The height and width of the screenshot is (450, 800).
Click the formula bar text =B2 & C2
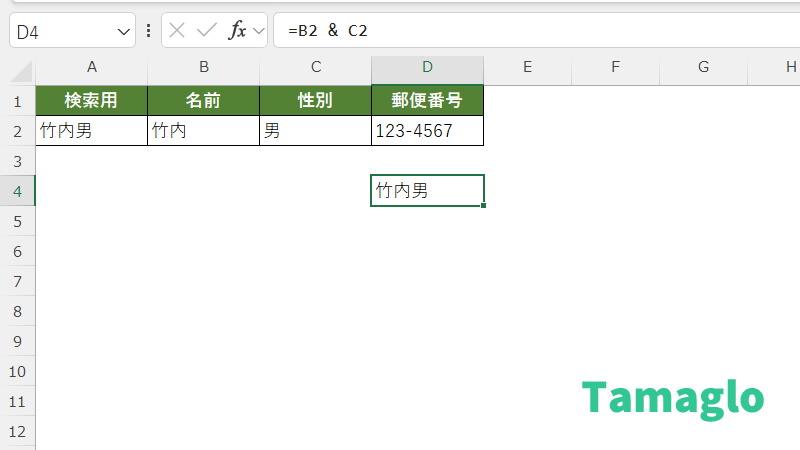coord(328,31)
